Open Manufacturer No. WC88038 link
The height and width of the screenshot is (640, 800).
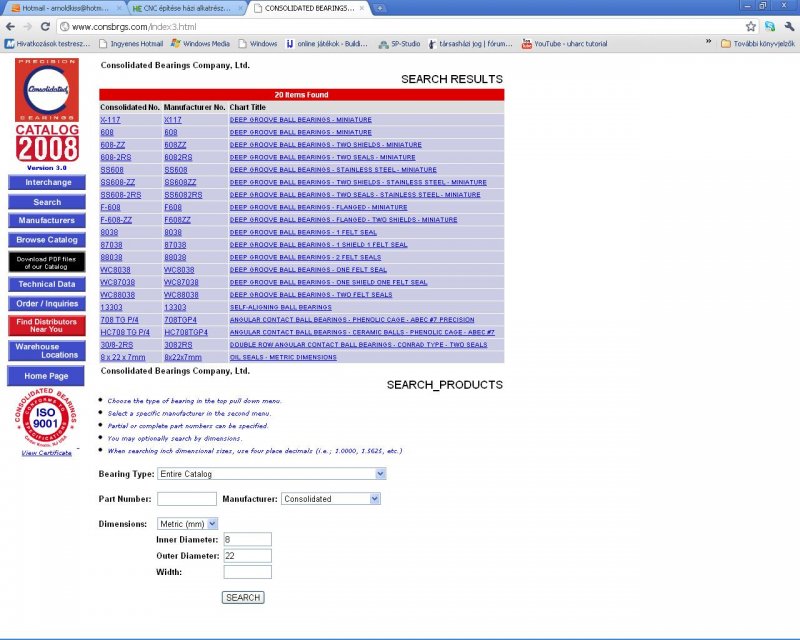181,295
